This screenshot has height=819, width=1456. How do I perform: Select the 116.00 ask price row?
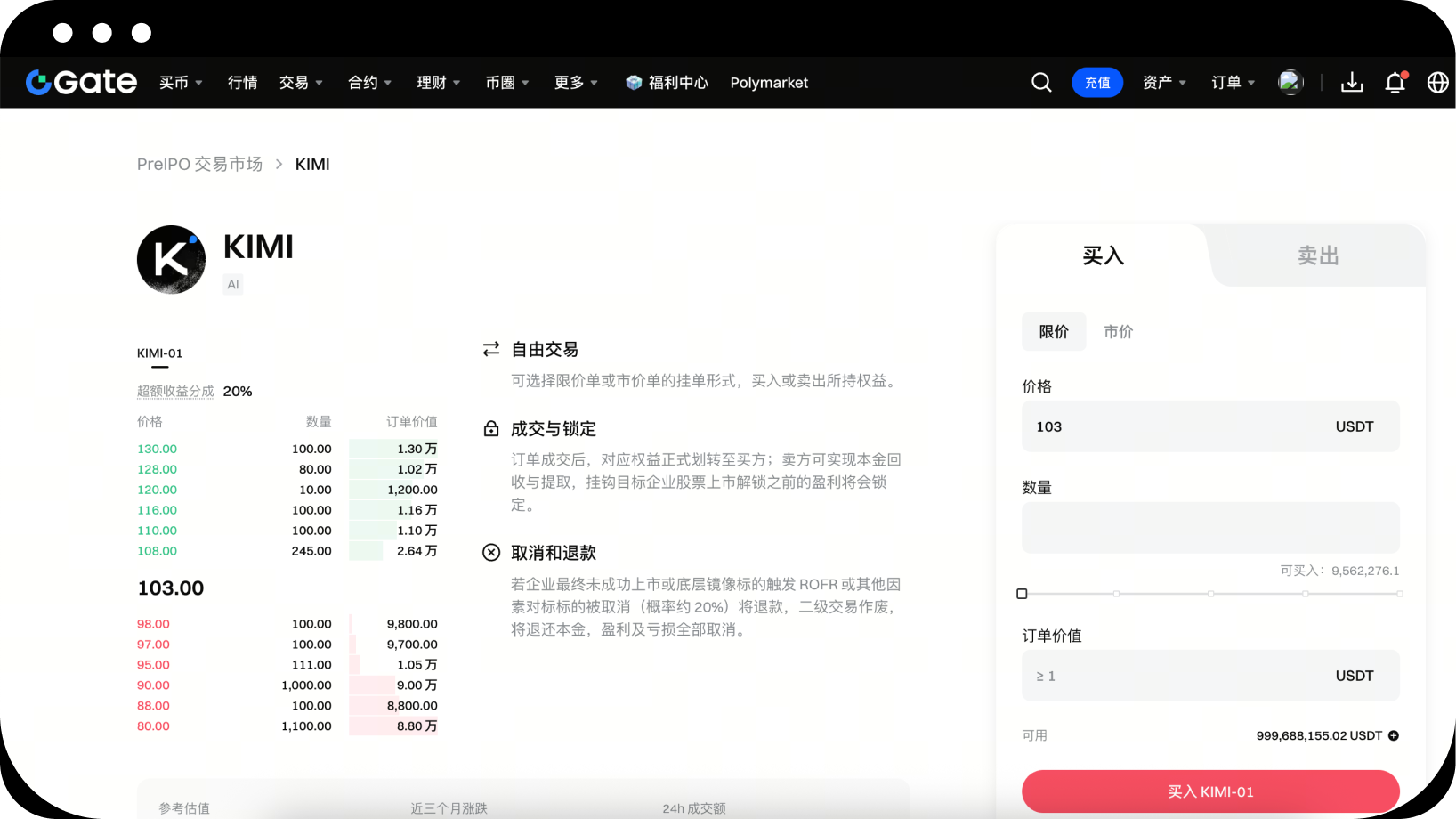pos(287,510)
